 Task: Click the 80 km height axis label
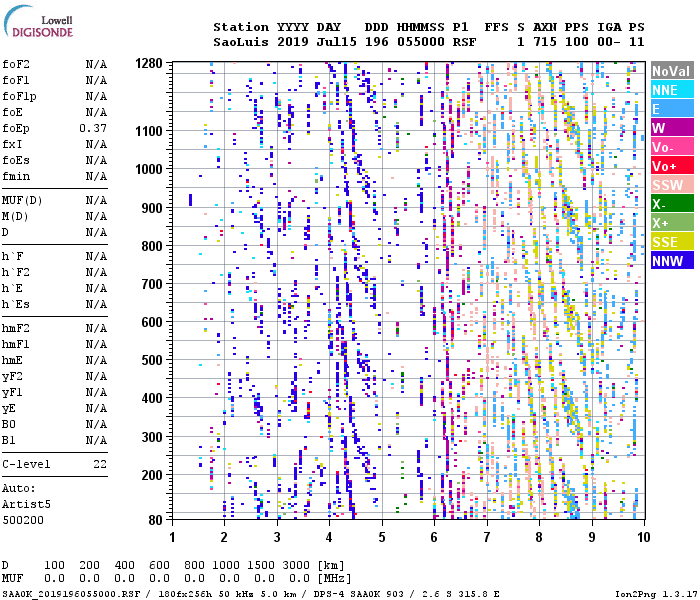tap(155, 520)
